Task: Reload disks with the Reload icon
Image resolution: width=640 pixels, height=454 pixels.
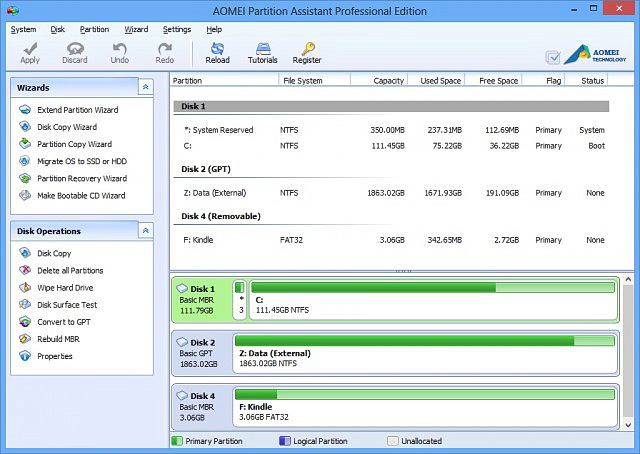Action: pyautogui.click(x=217, y=49)
